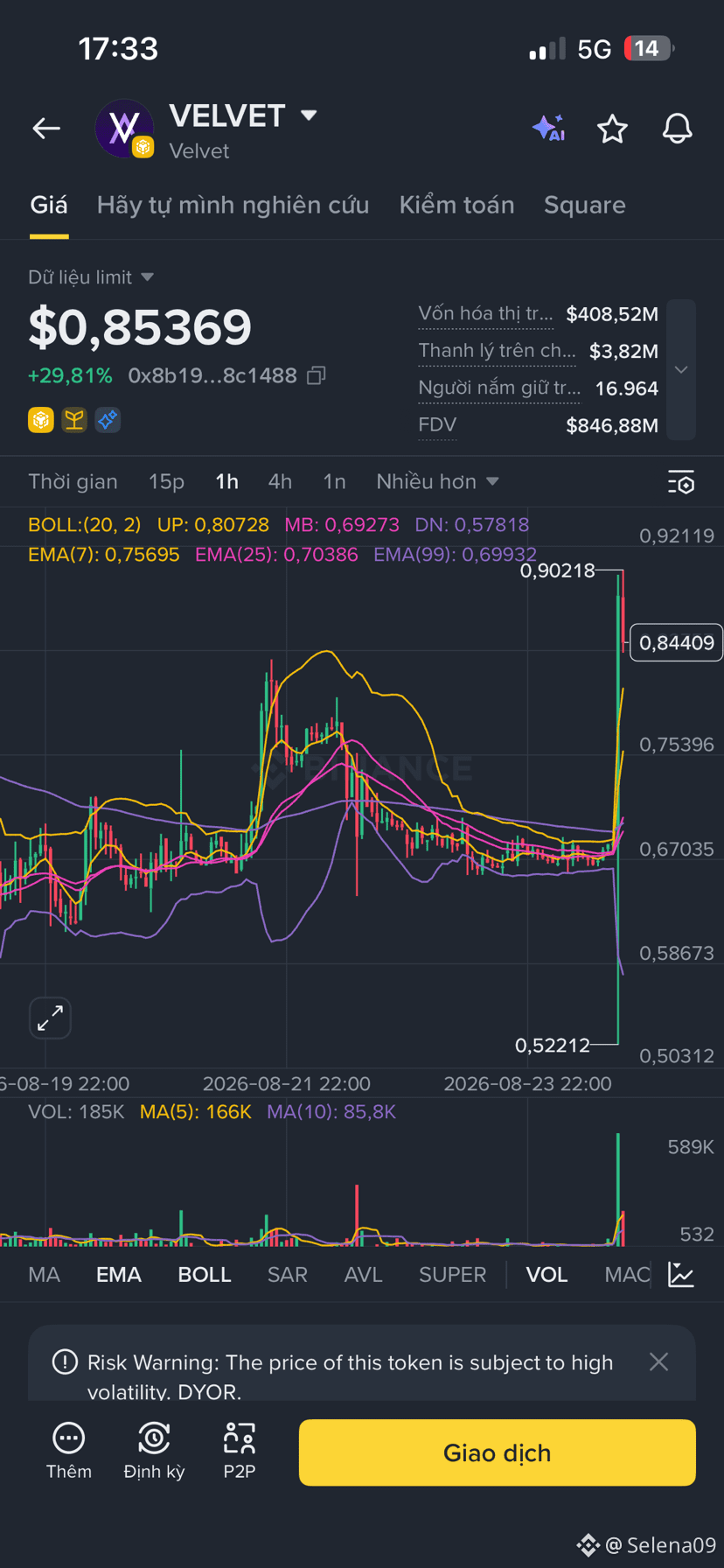This screenshot has width=724, height=1568.
Task: Tap the MA(5): 166K legend
Action: click(x=196, y=1112)
